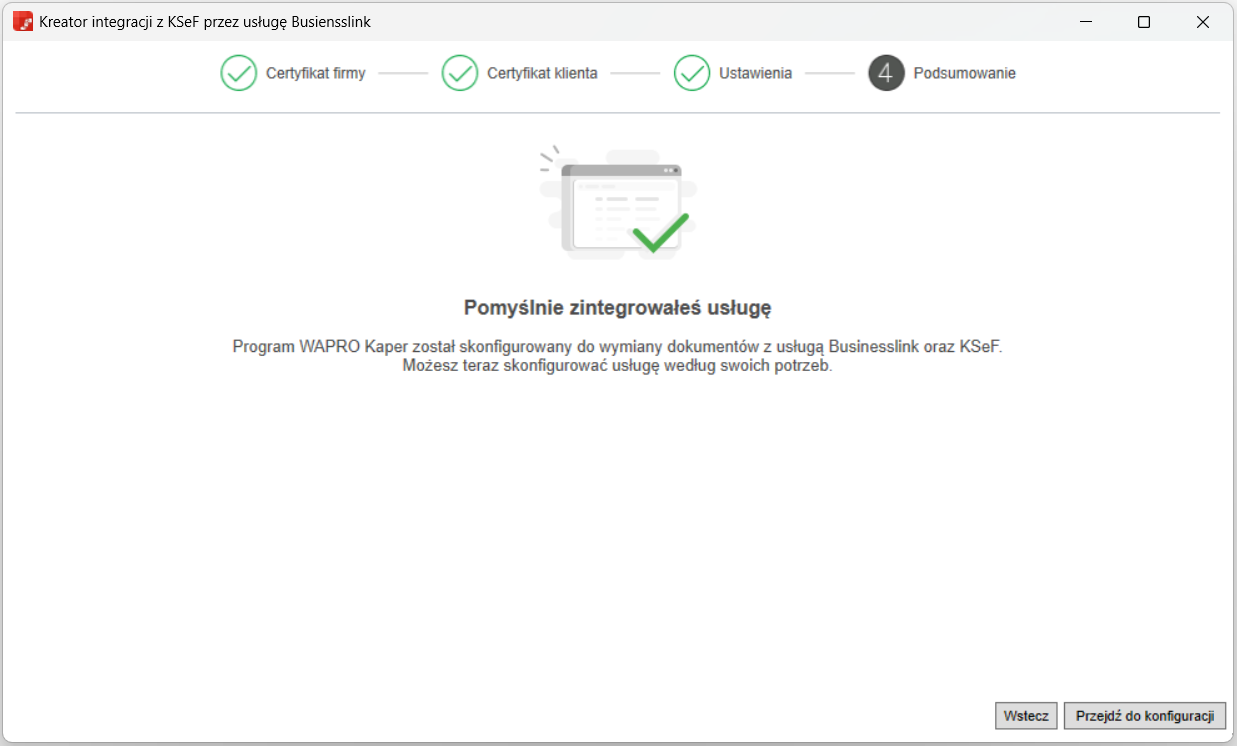Click the dark step 4 circle
Viewport: 1237px width, 746px height.
coord(886,73)
